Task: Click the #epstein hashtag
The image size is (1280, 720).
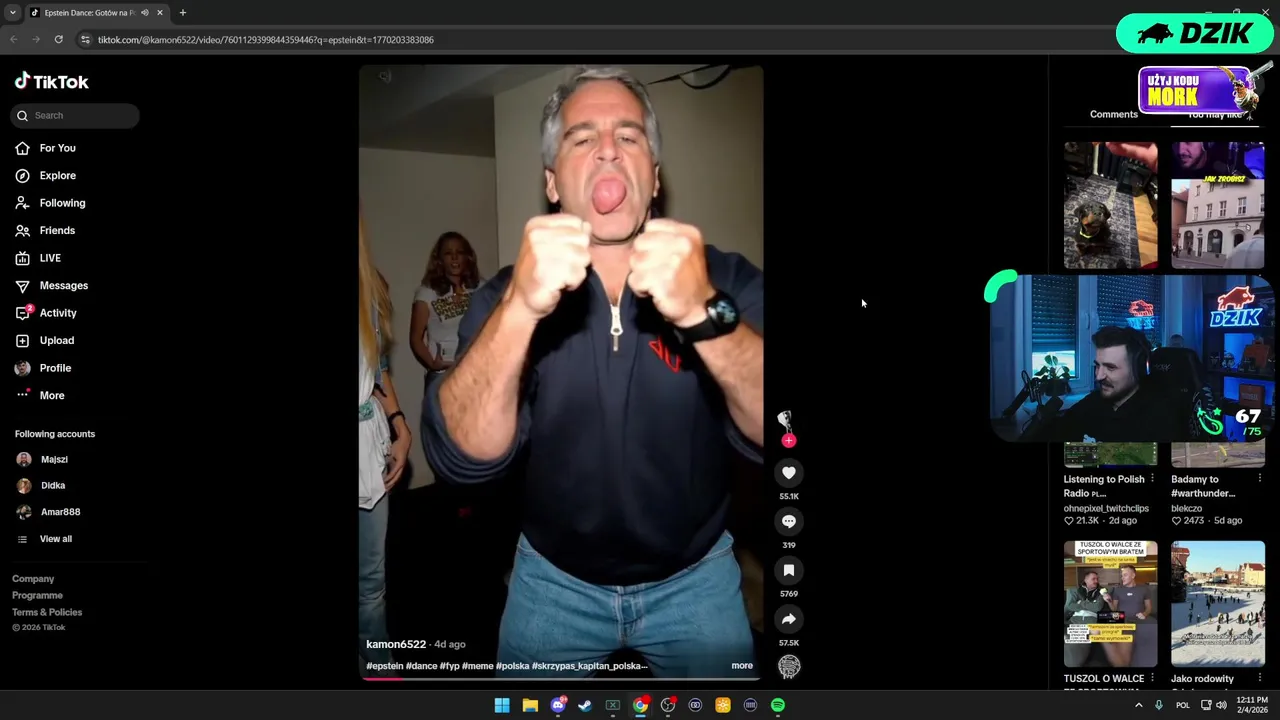Action: [x=385, y=666]
